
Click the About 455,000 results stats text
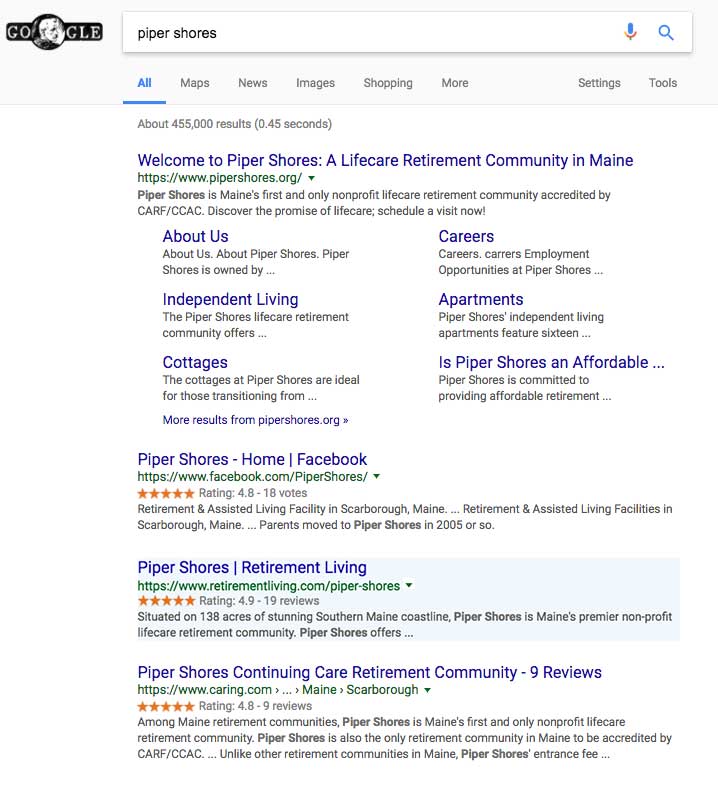point(234,124)
